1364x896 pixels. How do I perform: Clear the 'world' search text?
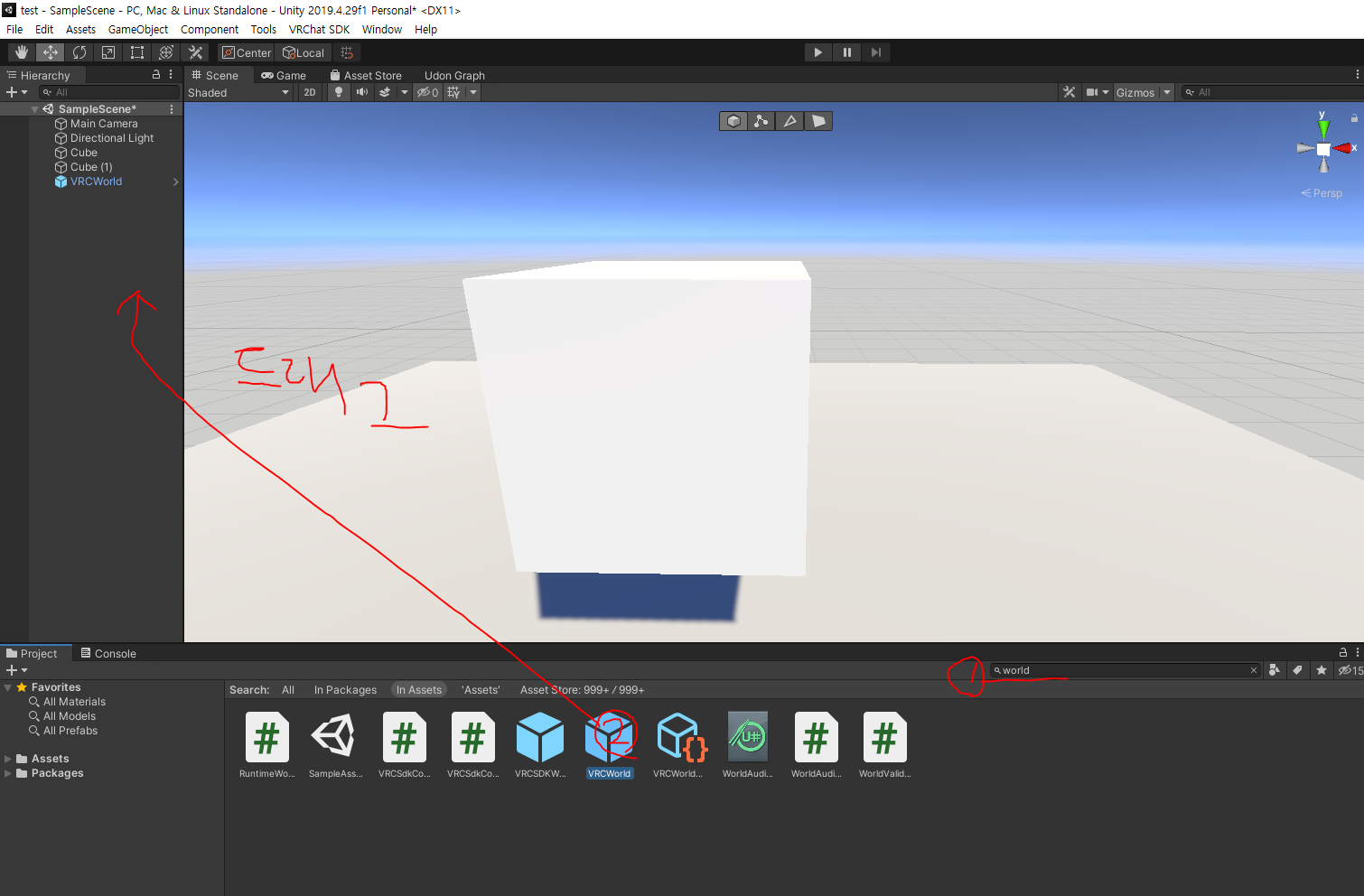click(1254, 670)
